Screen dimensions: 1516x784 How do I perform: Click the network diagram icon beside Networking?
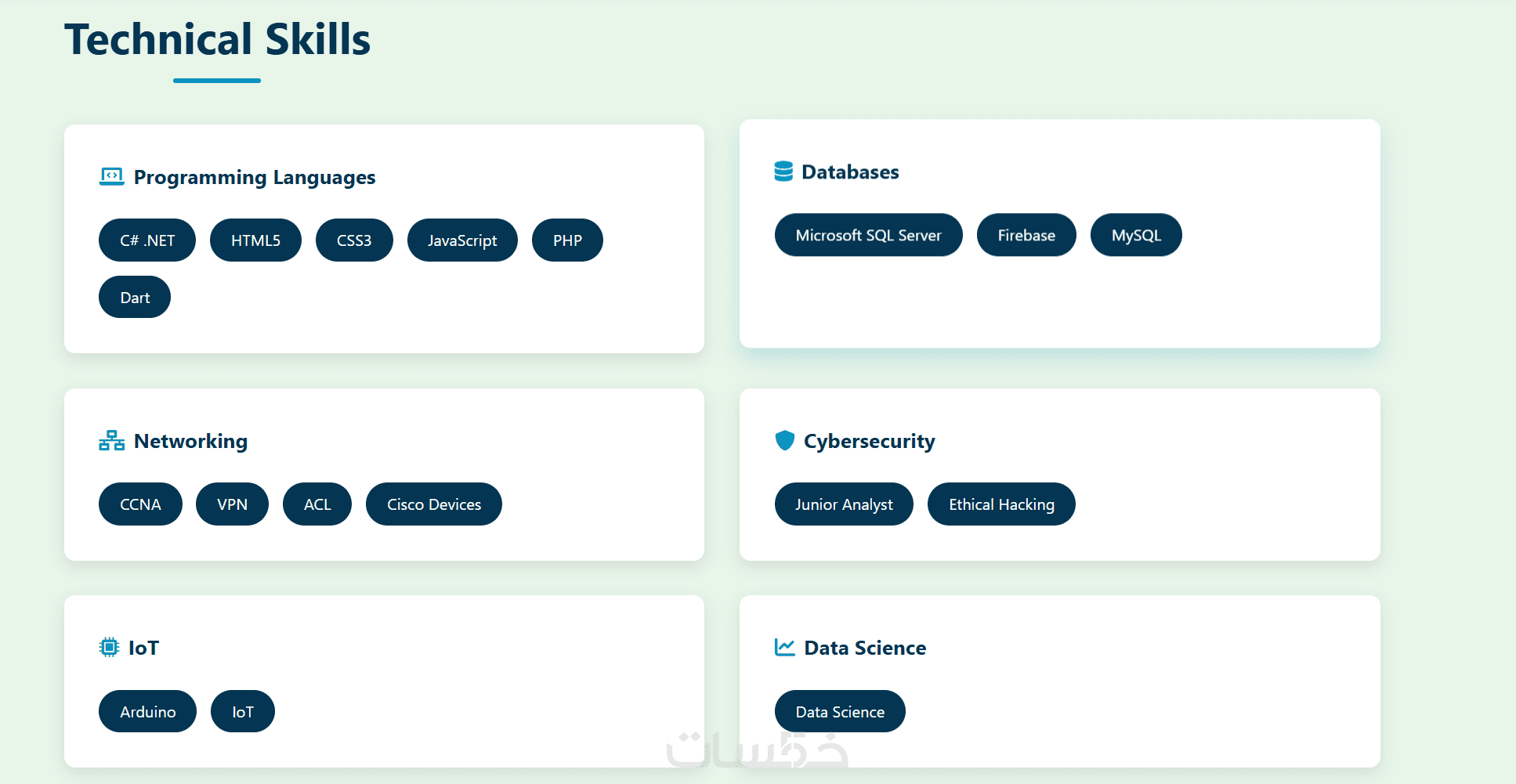(111, 441)
